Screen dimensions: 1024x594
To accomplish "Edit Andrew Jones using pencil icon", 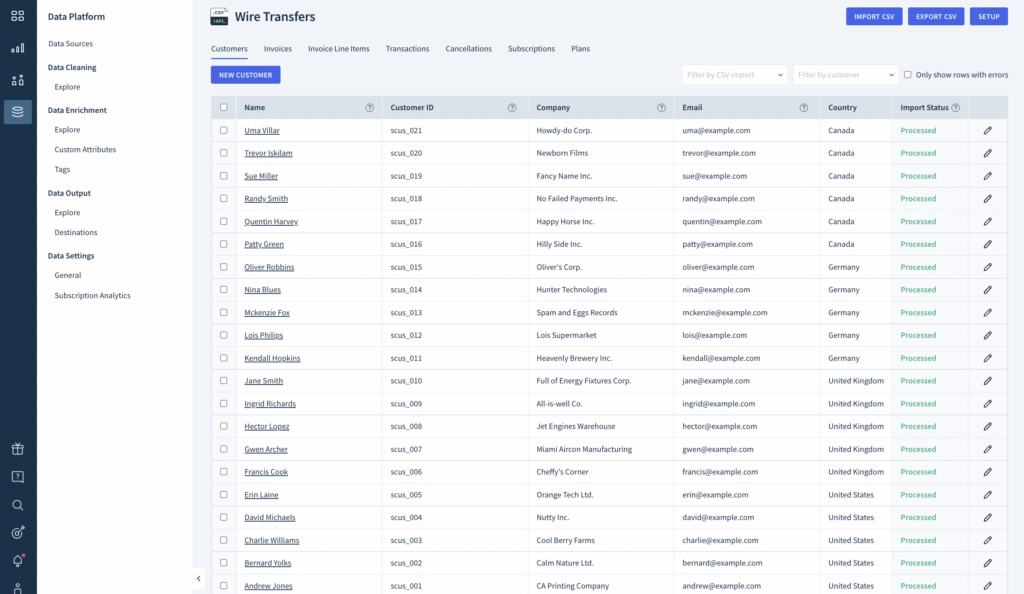I will pos(987,586).
